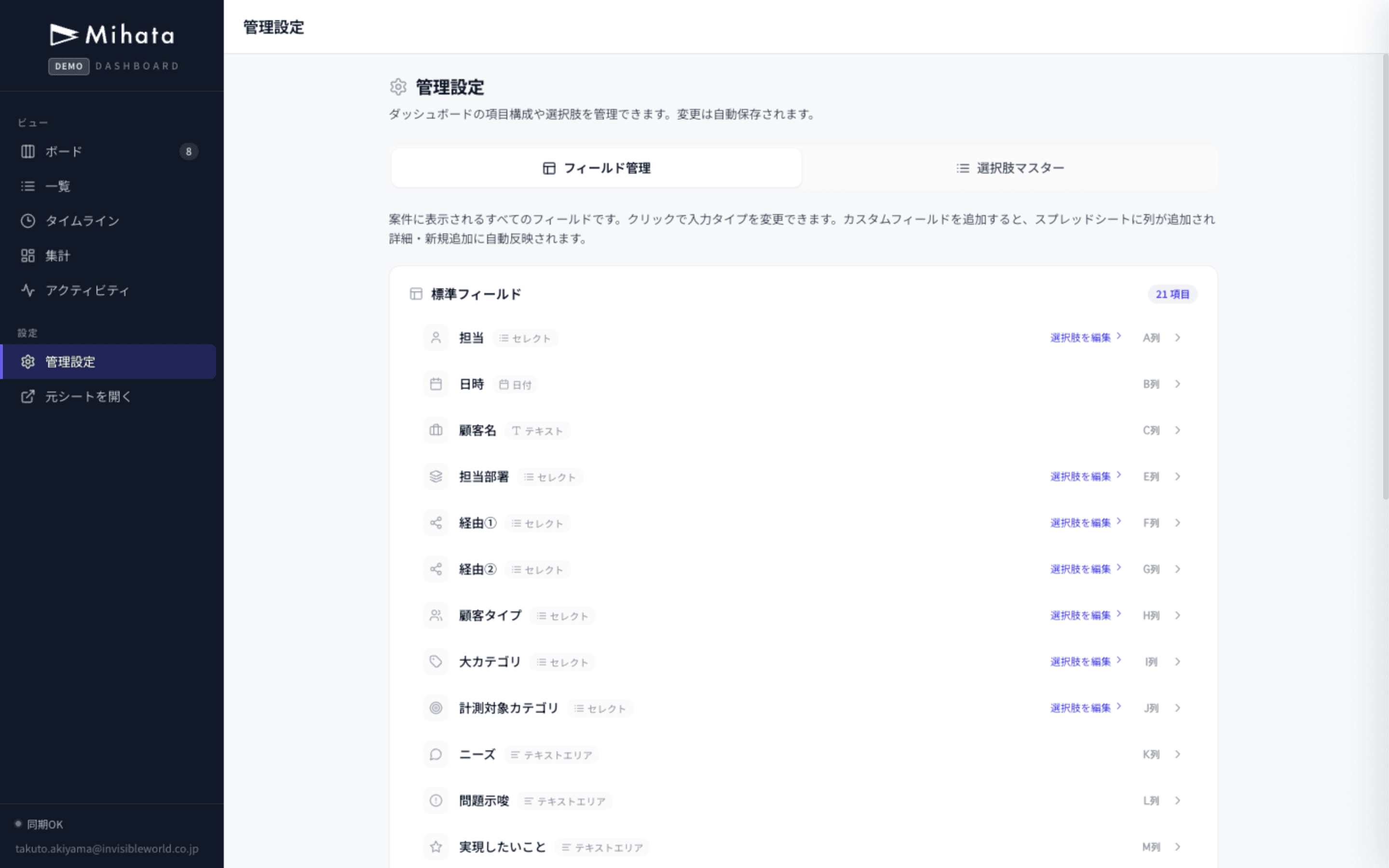Click the K列 column label
The height and width of the screenshot is (868, 1389).
[1151, 754]
